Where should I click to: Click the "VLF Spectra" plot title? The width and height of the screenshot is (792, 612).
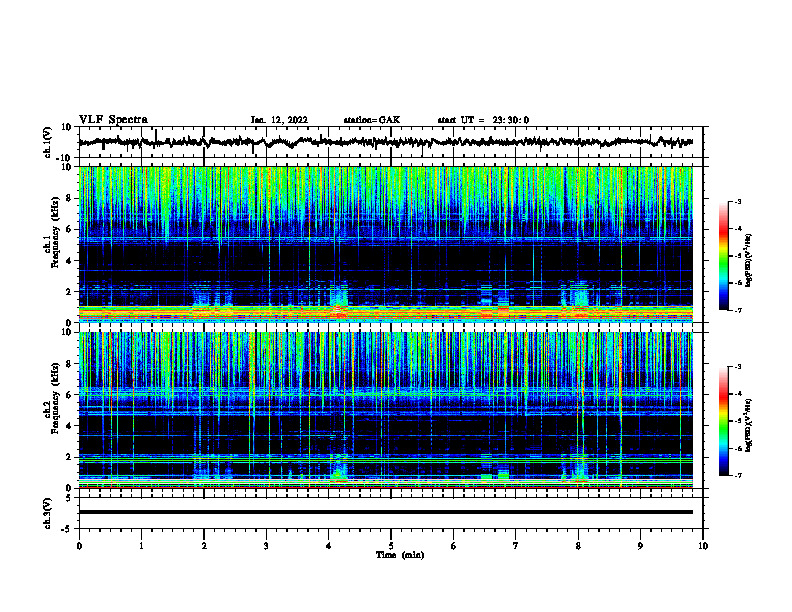113,120
